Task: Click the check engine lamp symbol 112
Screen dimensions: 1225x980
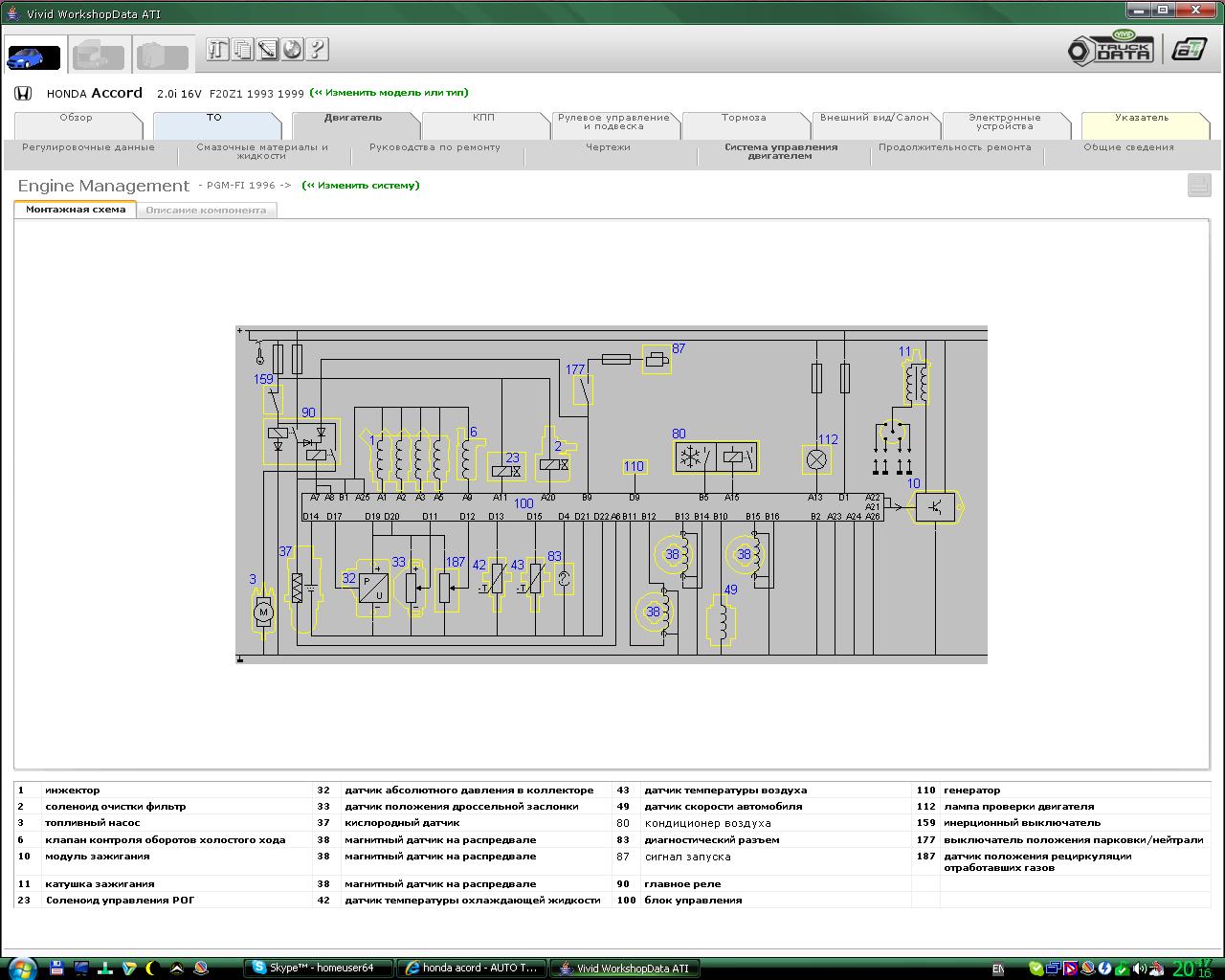Action: click(816, 460)
